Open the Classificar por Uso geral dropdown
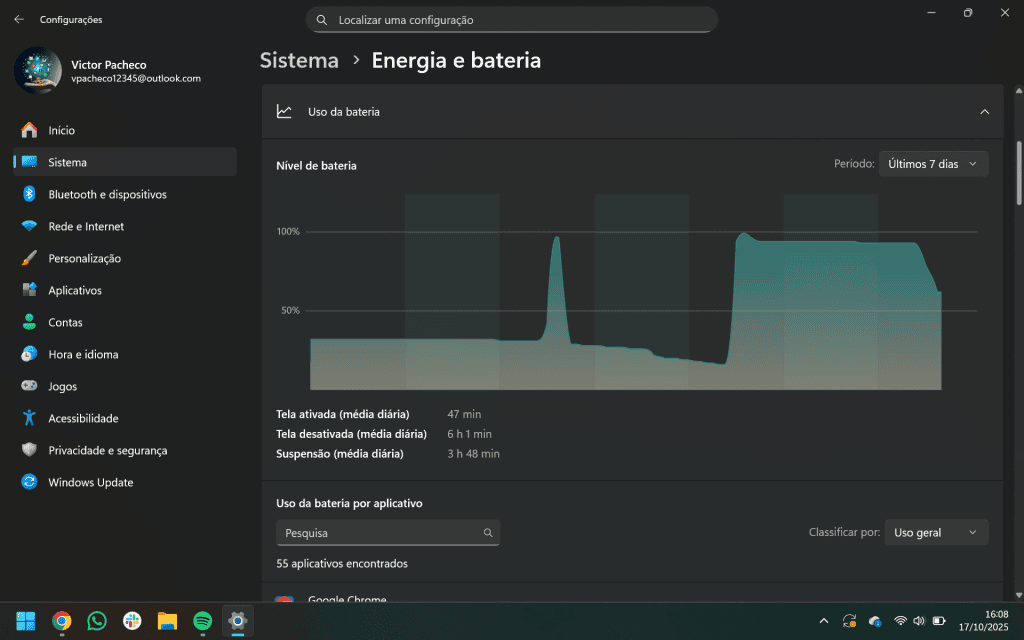 (x=936, y=532)
